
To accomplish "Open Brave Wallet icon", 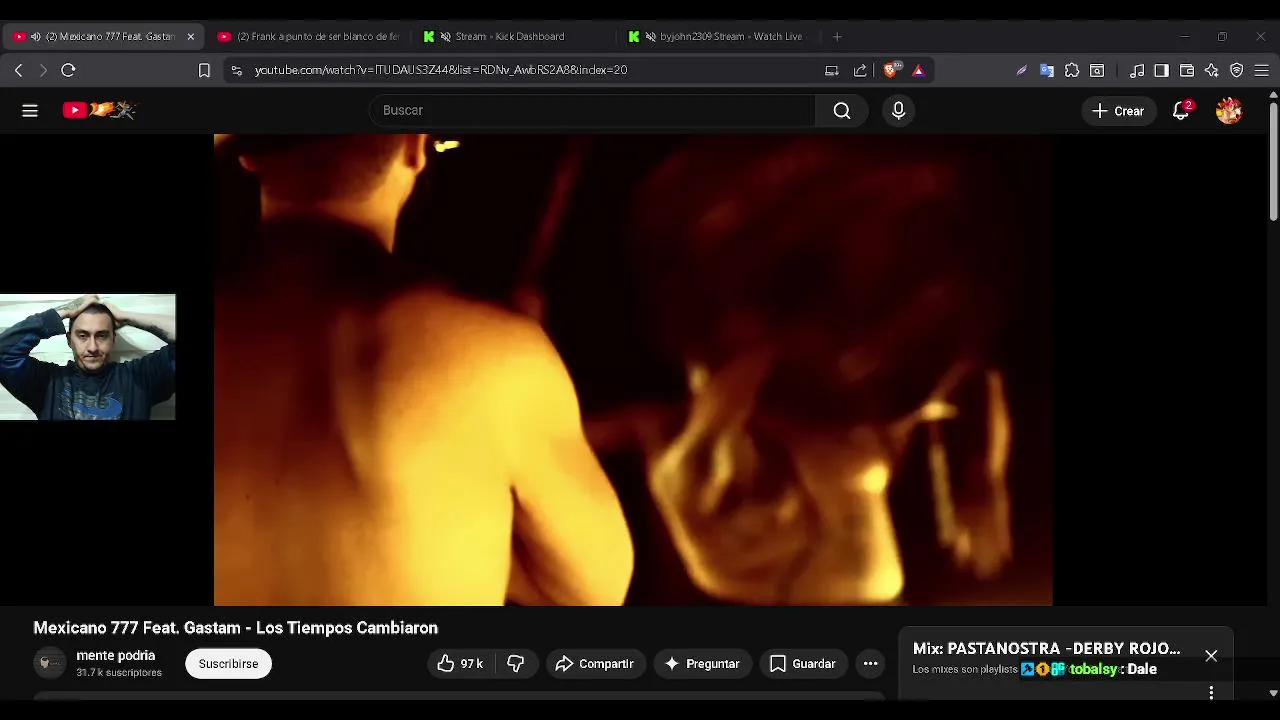I will point(1187,70).
